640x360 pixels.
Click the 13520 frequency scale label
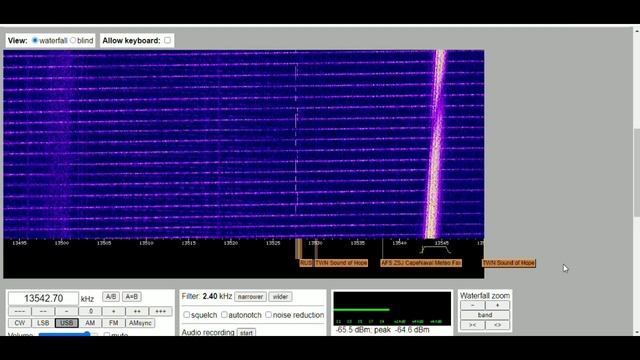(231, 243)
